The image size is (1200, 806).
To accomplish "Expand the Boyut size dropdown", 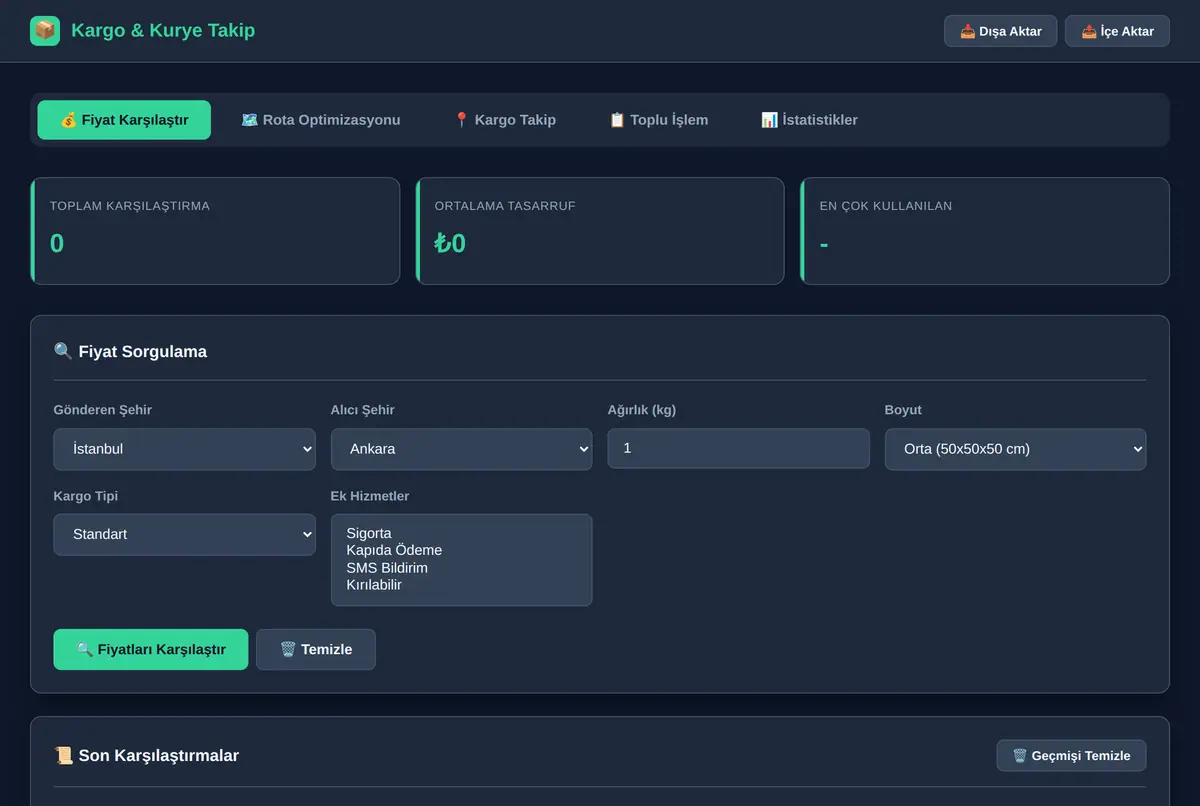I will click(1015, 449).
